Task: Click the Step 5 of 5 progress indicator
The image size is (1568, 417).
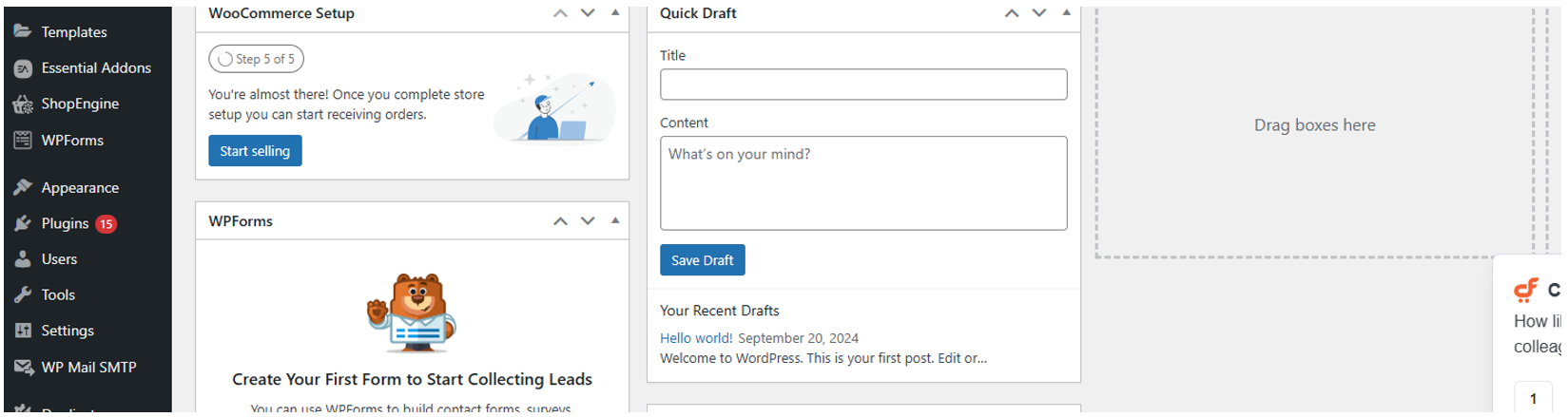Action: click(x=256, y=59)
